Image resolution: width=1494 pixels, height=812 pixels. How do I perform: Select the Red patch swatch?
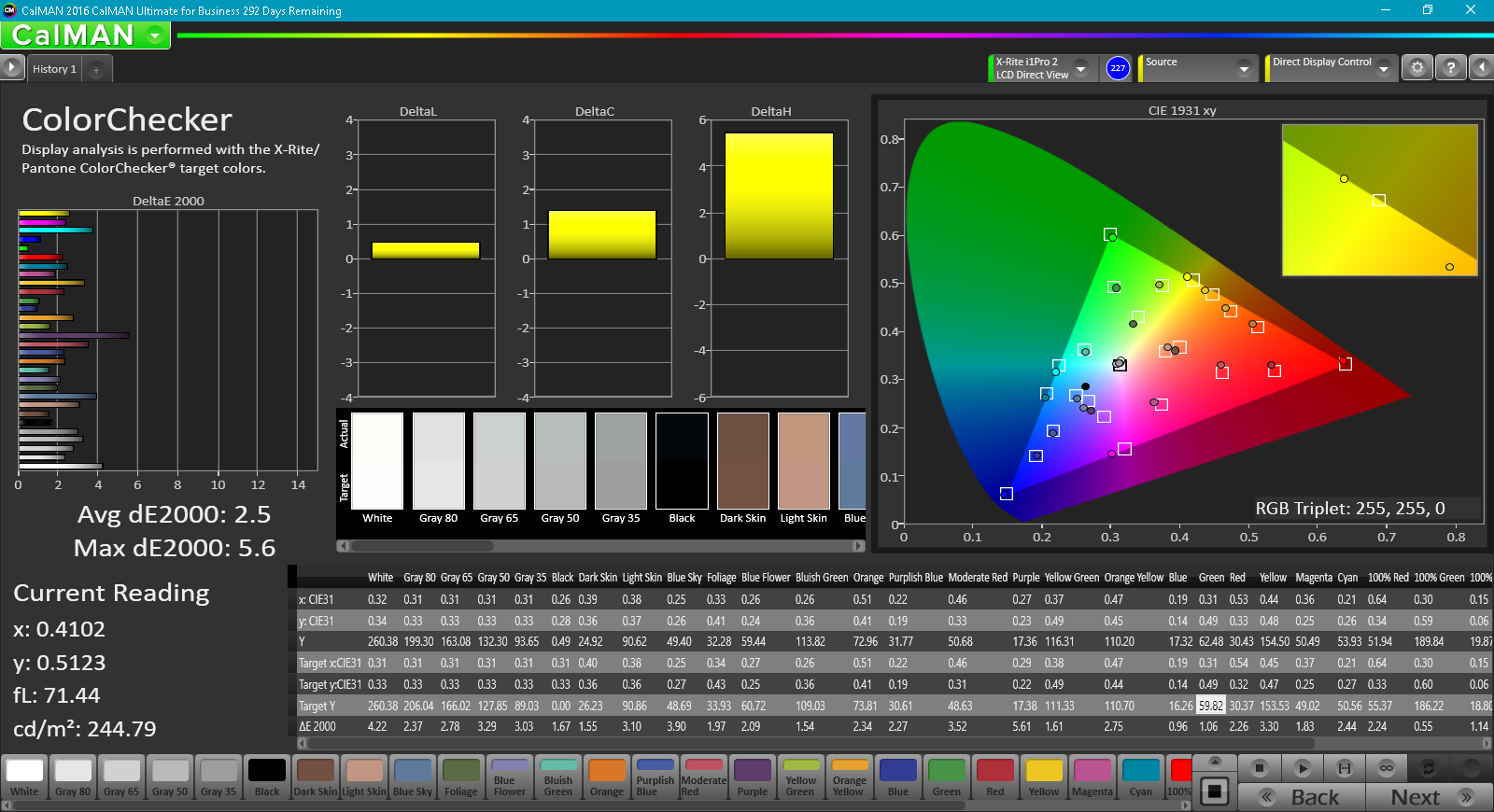coord(995,777)
